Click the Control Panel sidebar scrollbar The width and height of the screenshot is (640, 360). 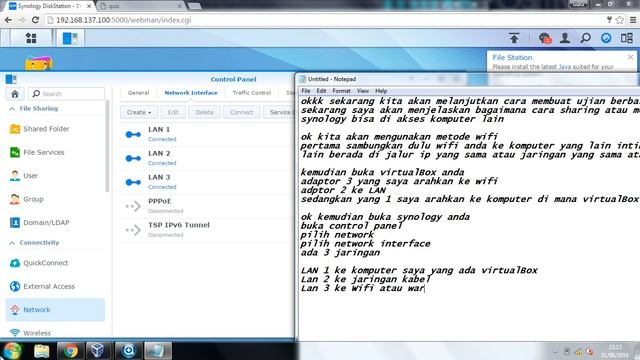[x=107, y=146]
